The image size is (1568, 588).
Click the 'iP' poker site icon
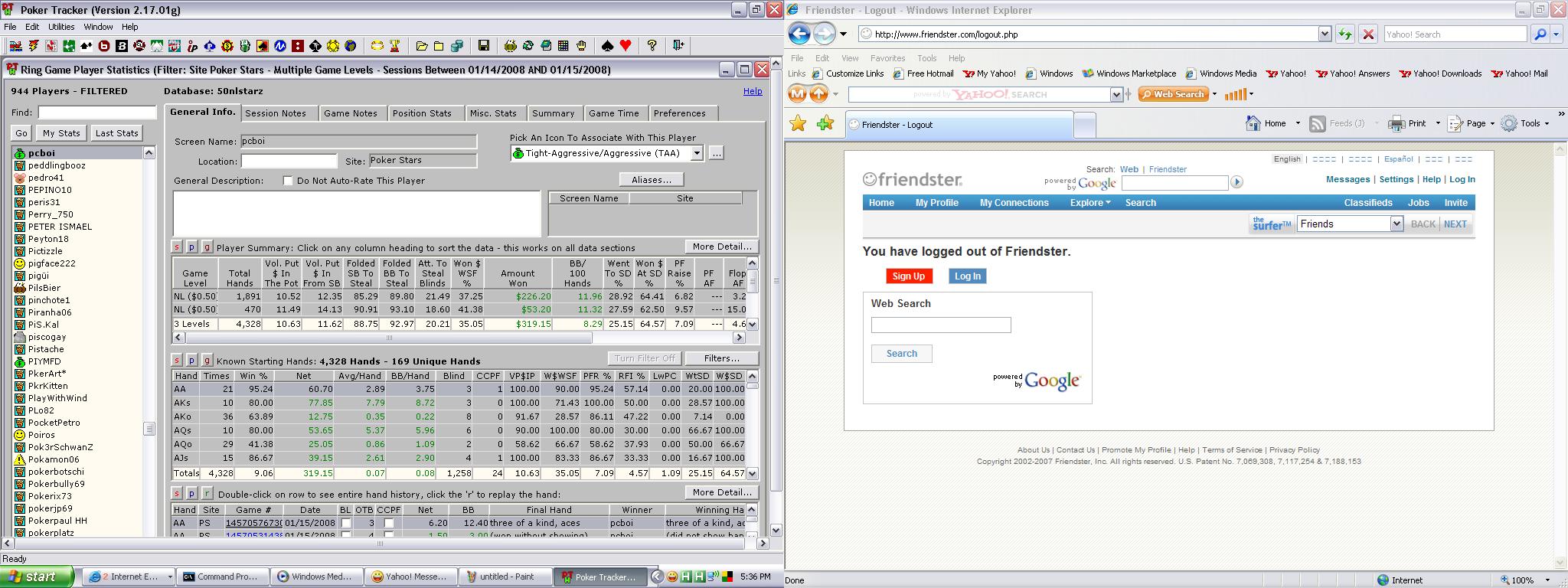(x=192, y=46)
